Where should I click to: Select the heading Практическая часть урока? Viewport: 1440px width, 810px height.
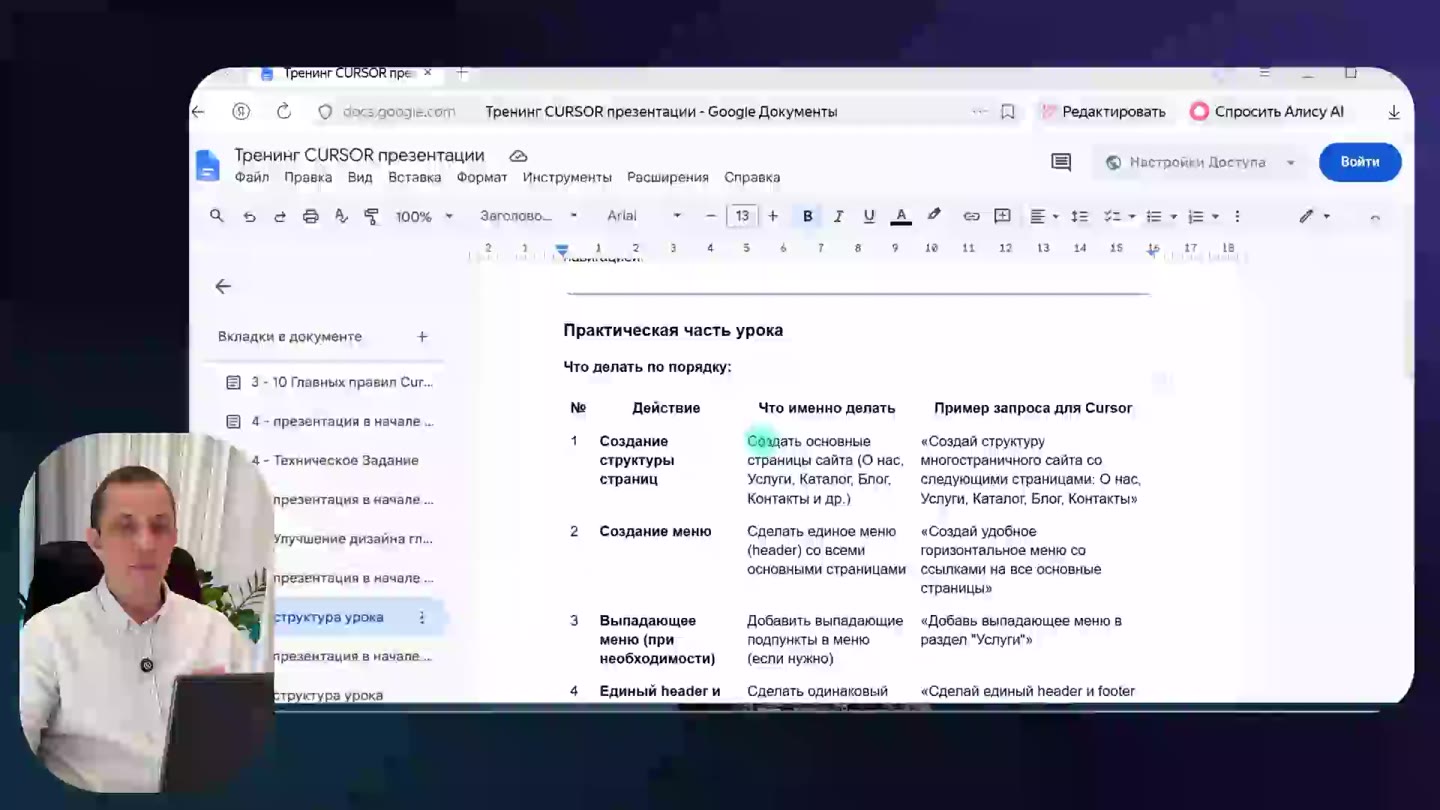click(673, 330)
